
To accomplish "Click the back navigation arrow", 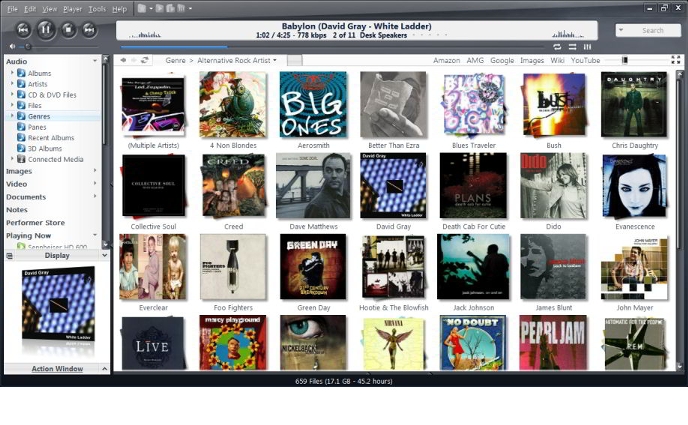I will tap(123, 60).
